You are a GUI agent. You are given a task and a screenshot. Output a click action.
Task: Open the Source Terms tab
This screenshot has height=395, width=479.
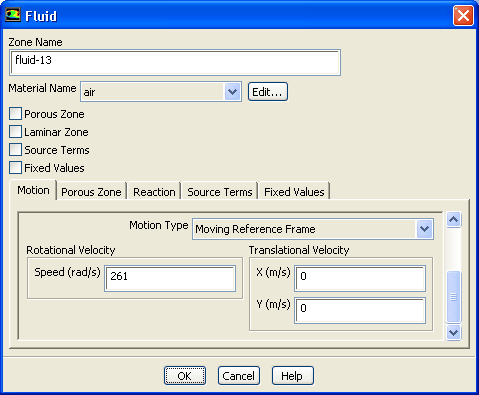click(220, 192)
